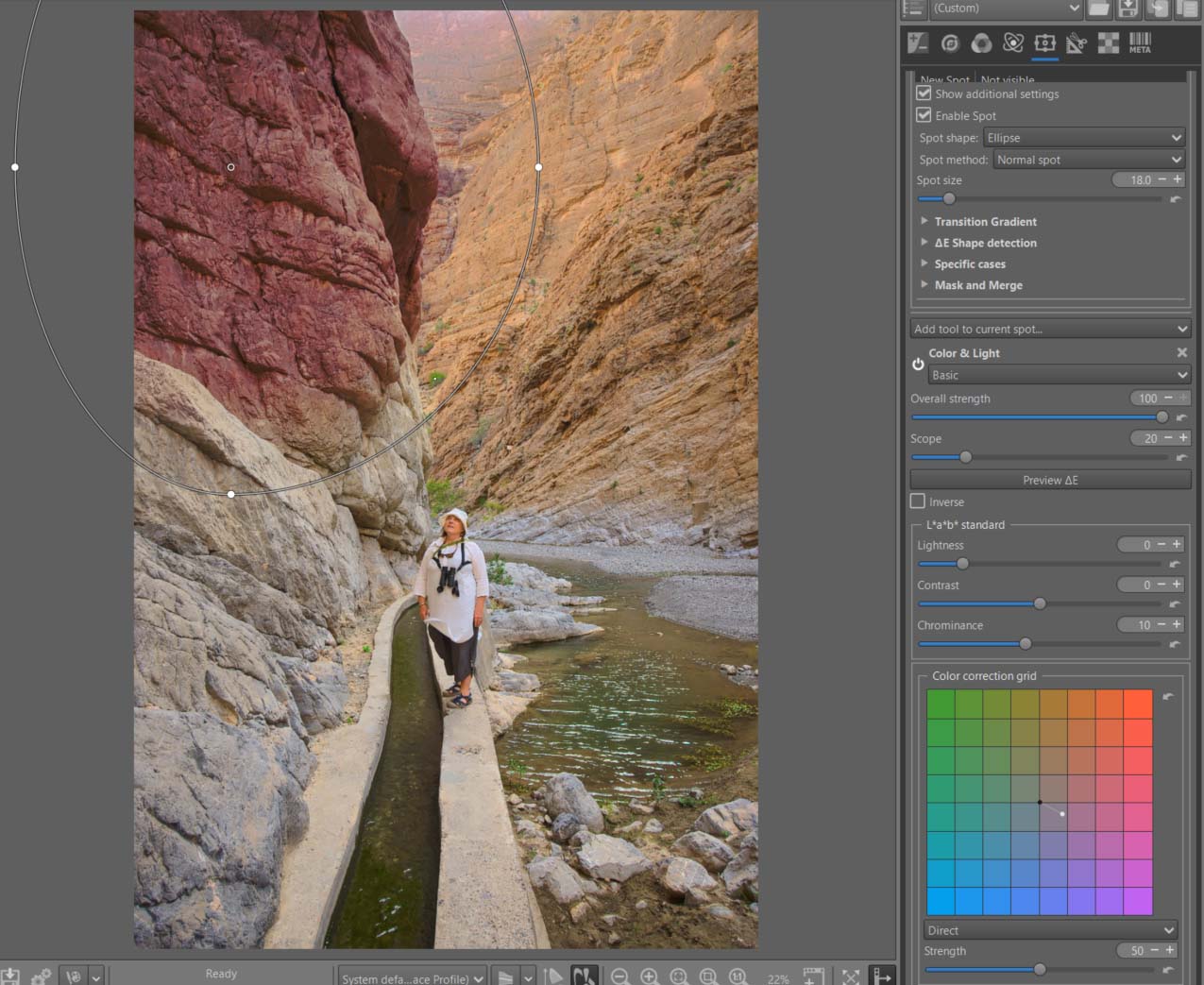Switch to the Meta tab
The width and height of the screenshot is (1204, 985).
tap(1140, 42)
